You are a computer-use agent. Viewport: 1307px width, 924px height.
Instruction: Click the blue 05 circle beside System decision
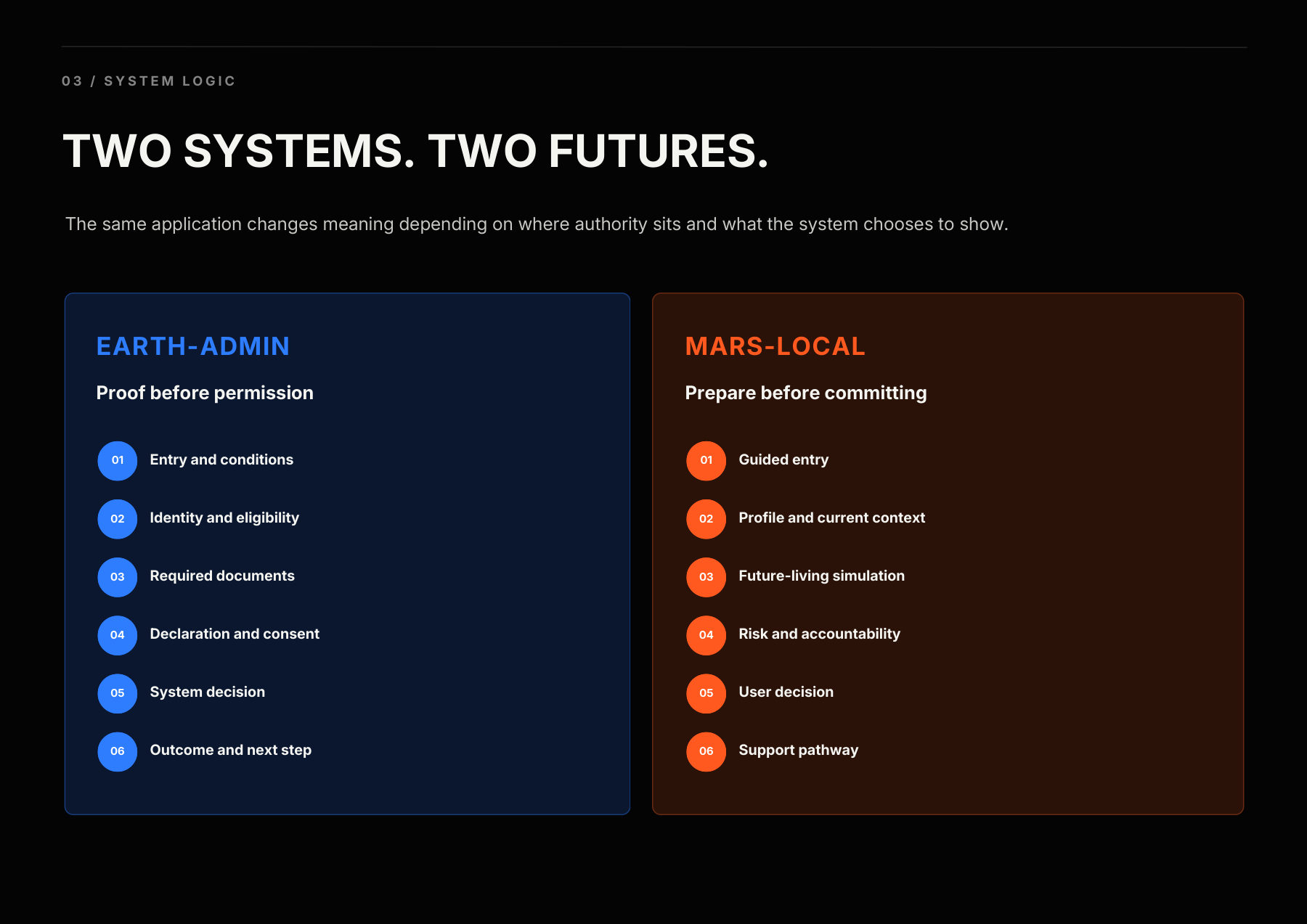(x=118, y=692)
